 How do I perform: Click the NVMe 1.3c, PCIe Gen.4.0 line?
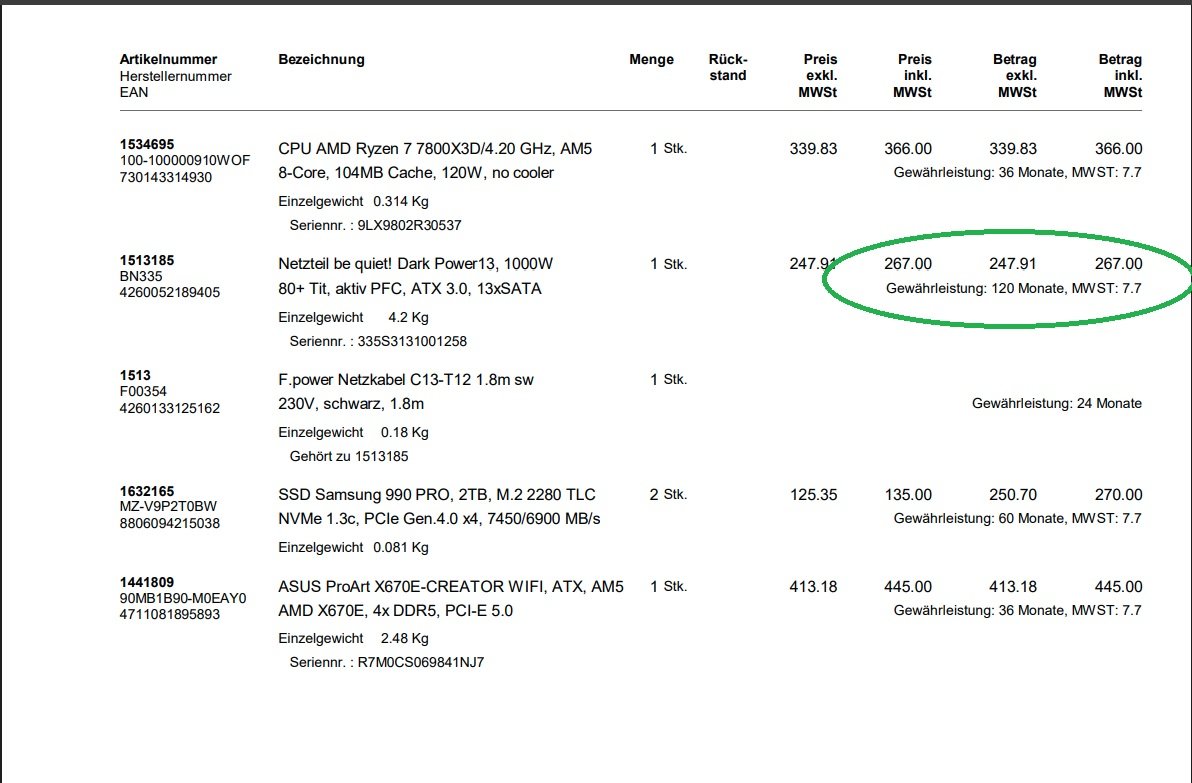click(439, 518)
